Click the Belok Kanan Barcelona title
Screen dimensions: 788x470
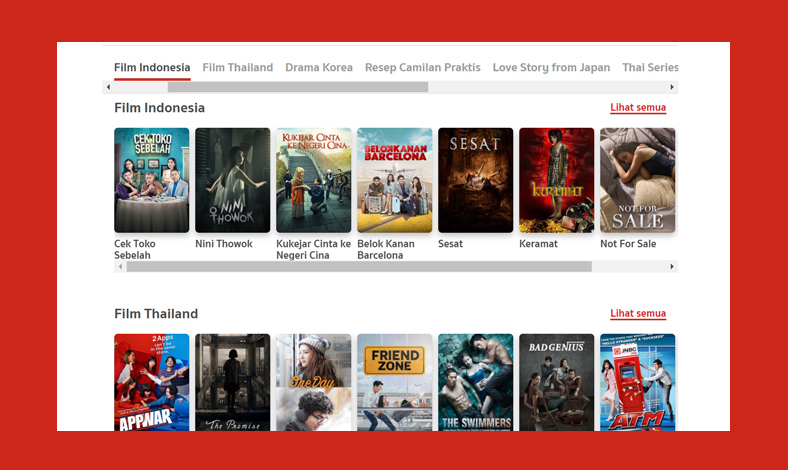[386, 249]
